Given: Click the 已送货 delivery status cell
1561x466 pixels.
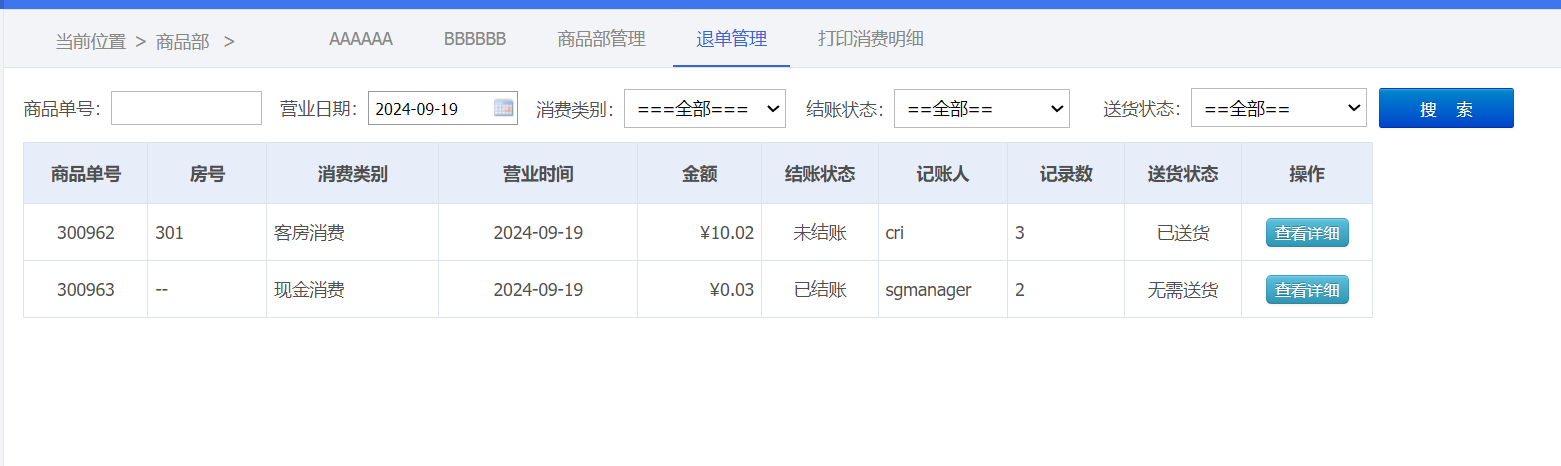Looking at the screenshot, I should pyautogui.click(x=1183, y=233).
